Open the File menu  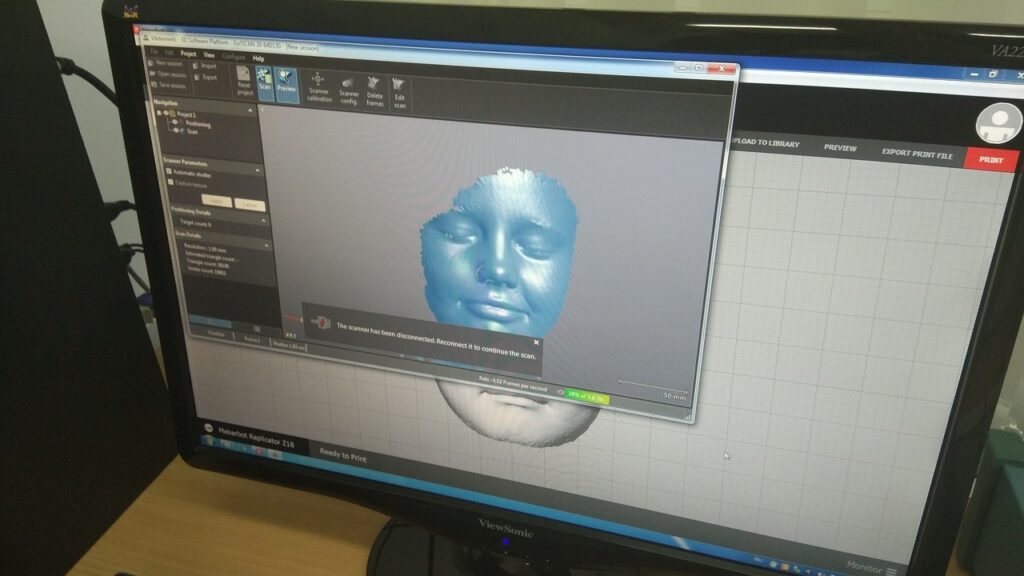tap(154, 52)
